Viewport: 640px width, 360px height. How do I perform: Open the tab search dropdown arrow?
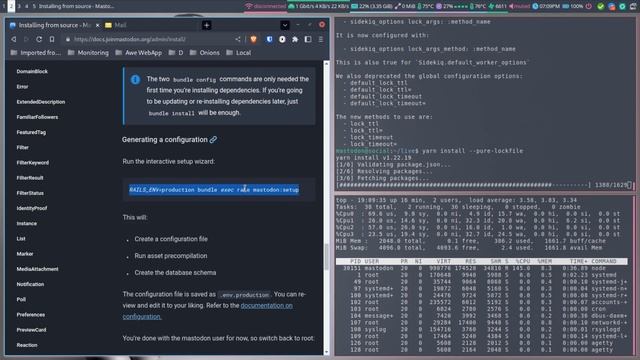pyautogui.click(x=285, y=25)
